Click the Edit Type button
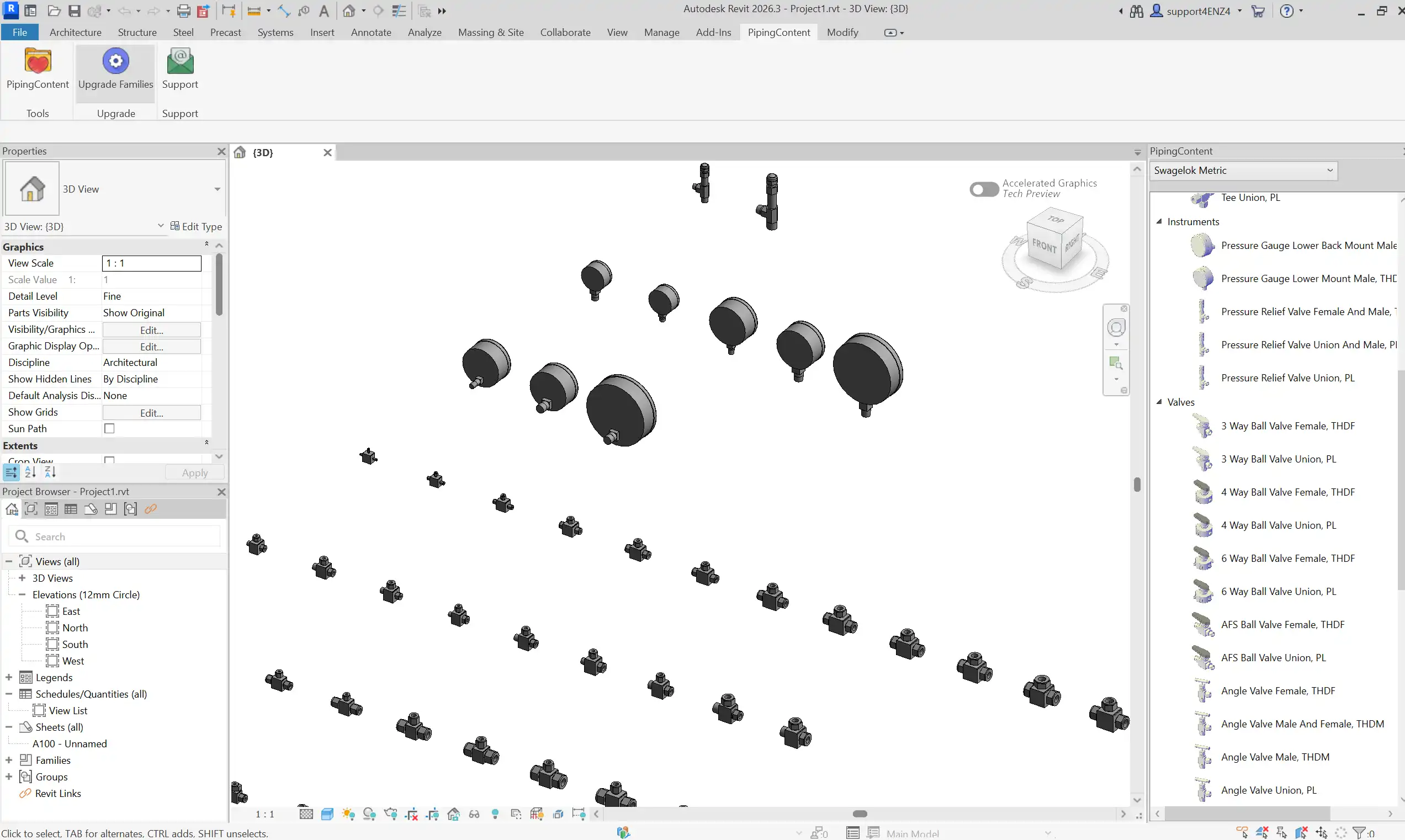 196,226
